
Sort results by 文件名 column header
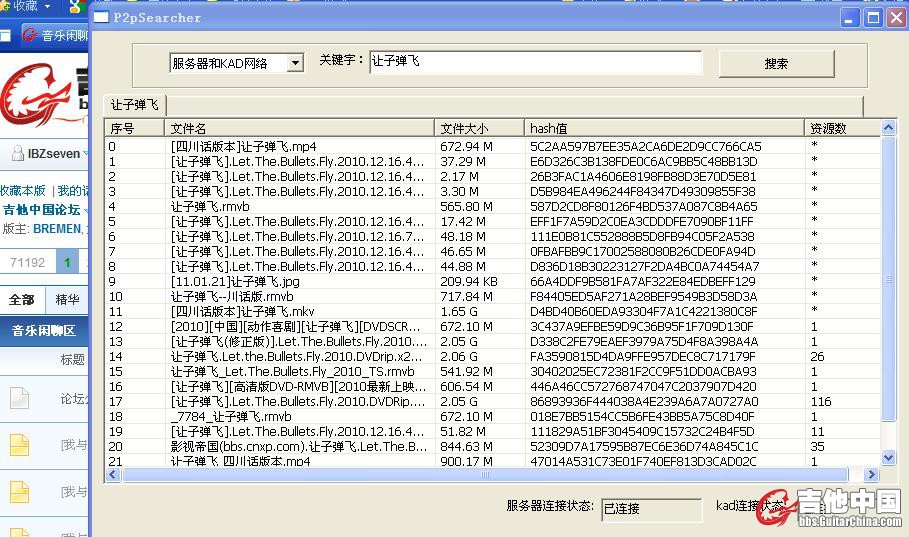[299, 128]
